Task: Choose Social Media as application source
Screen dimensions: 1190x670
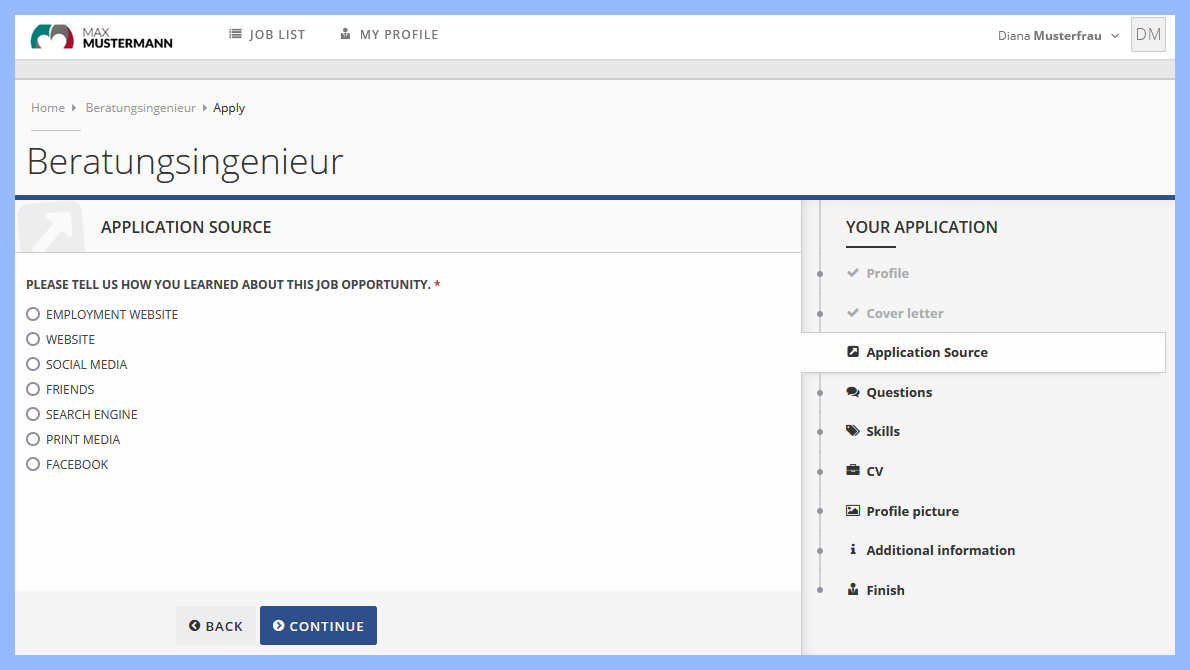Action: point(33,364)
